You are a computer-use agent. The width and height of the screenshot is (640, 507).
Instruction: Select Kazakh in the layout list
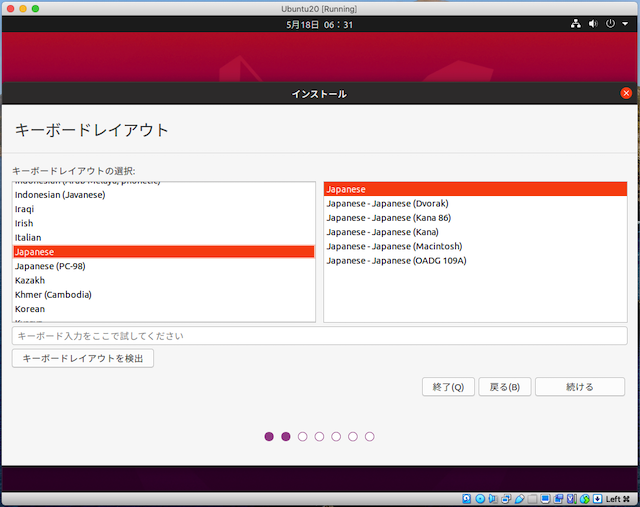pyautogui.click(x=164, y=280)
